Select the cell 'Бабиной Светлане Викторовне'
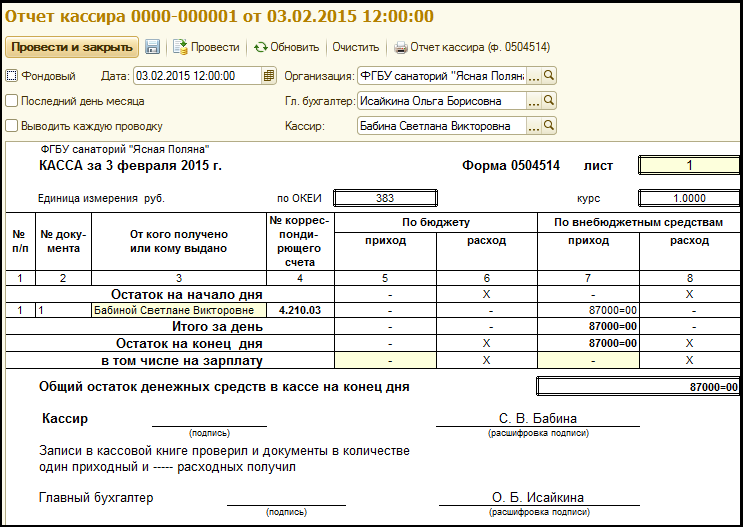Image resolution: width=743 pixels, height=527 pixels. [179, 310]
